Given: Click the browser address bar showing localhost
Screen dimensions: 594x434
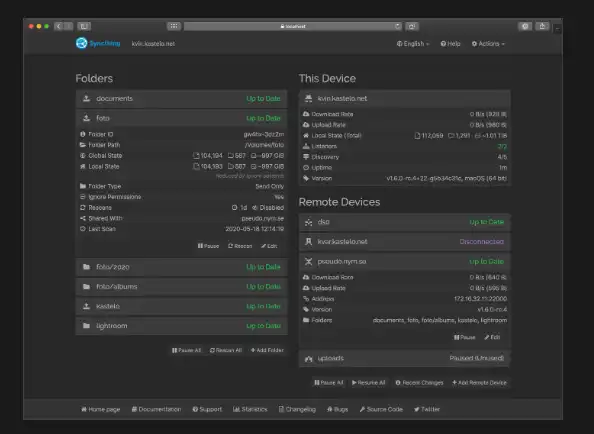Looking at the screenshot, I should point(293,26).
